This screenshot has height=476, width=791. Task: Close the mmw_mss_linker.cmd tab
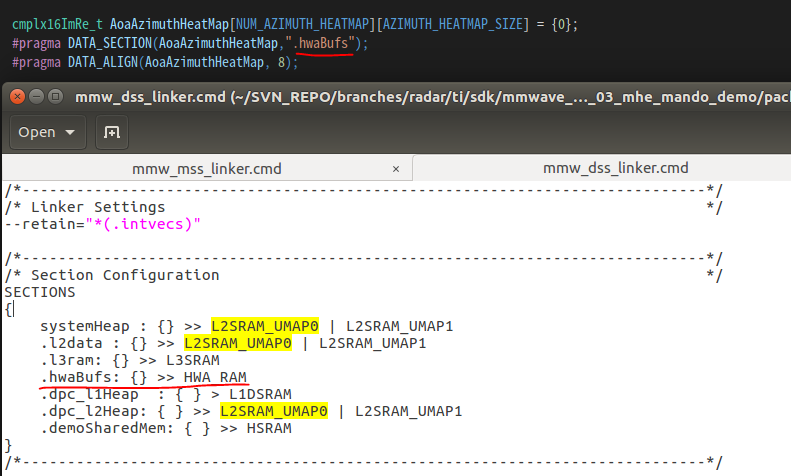[396, 169]
